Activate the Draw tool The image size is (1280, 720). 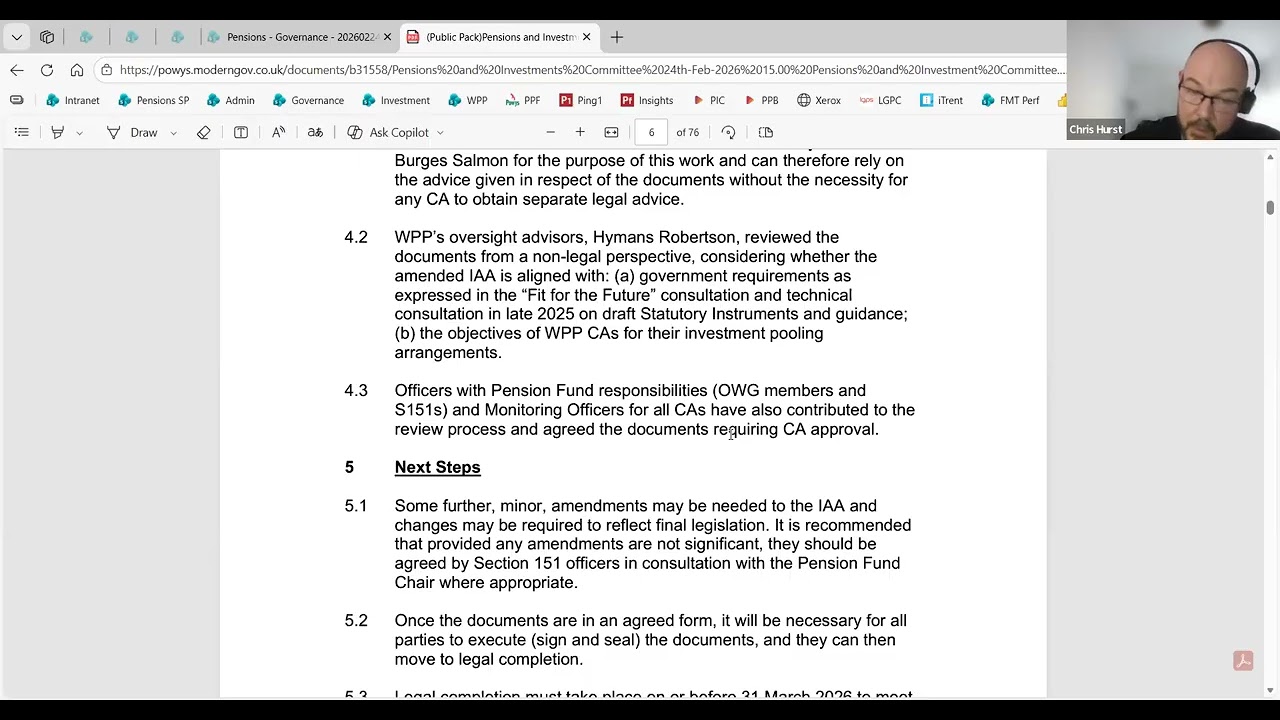(132, 132)
